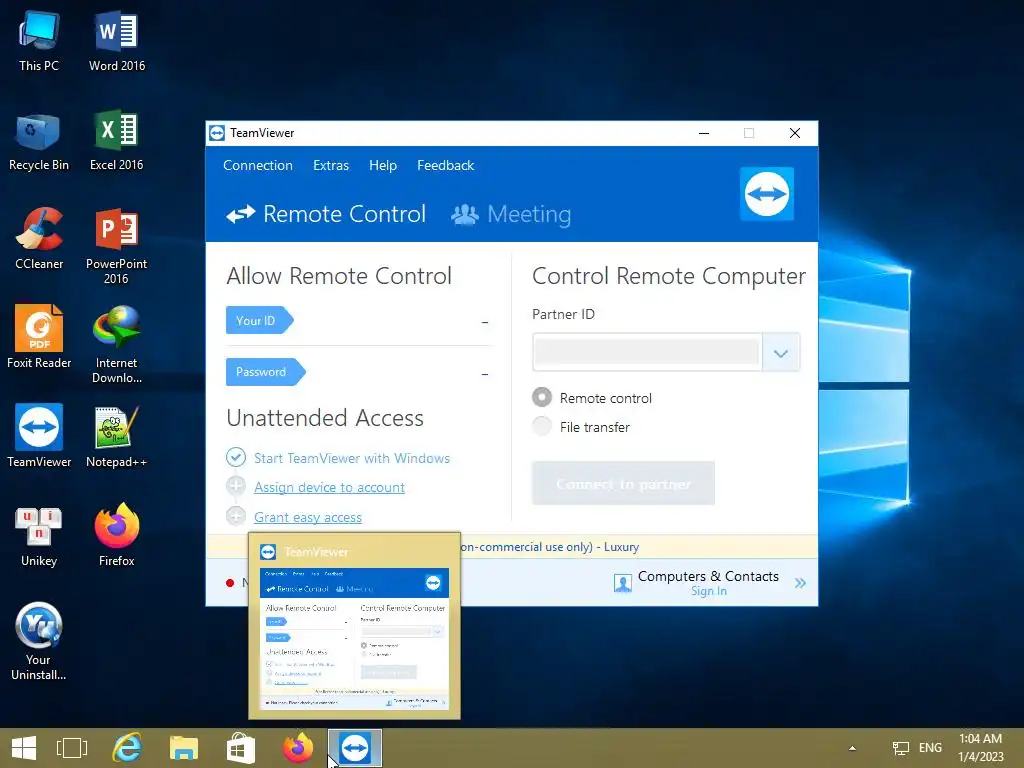Expand the Partner ID dropdown arrow
Screen dimensions: 1024x768
point(781,353)
